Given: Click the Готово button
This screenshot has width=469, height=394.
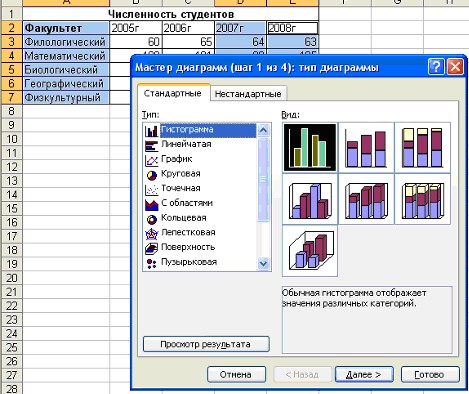Looking at the screenshot, I should (430, 375).
